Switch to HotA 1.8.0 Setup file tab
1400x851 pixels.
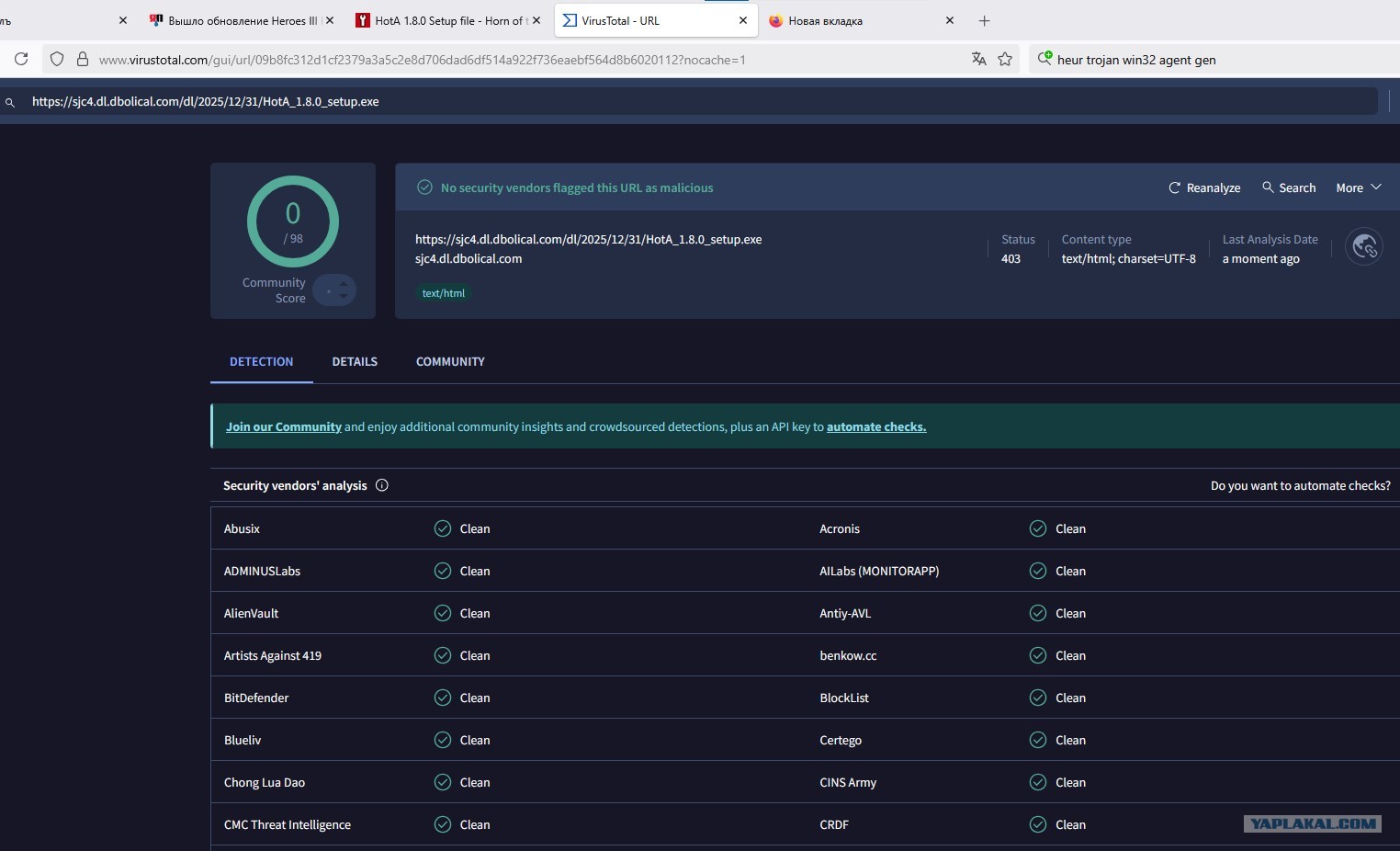[x=449, y=20]
